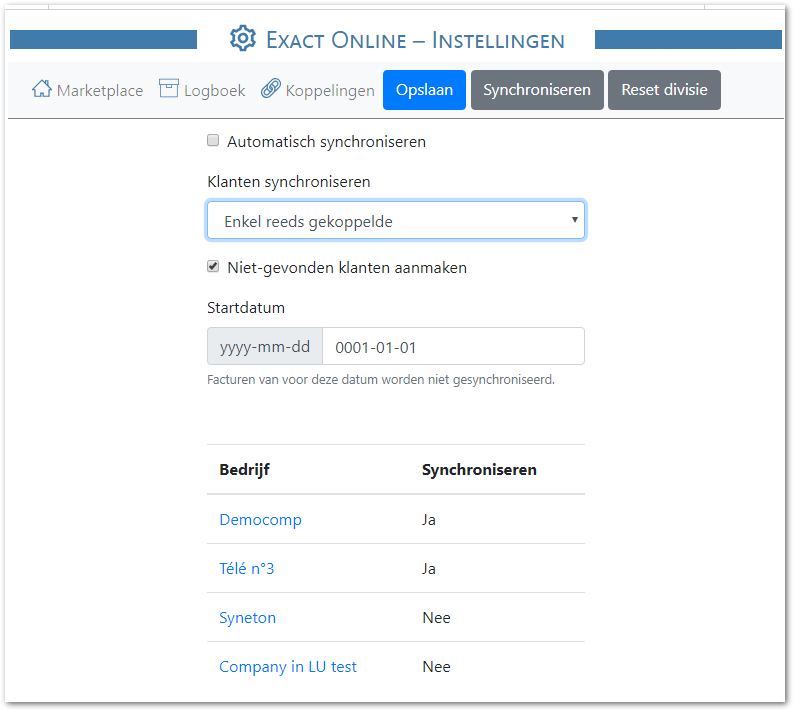
Task: Open the Marketplace menu item
Action: 87,90
